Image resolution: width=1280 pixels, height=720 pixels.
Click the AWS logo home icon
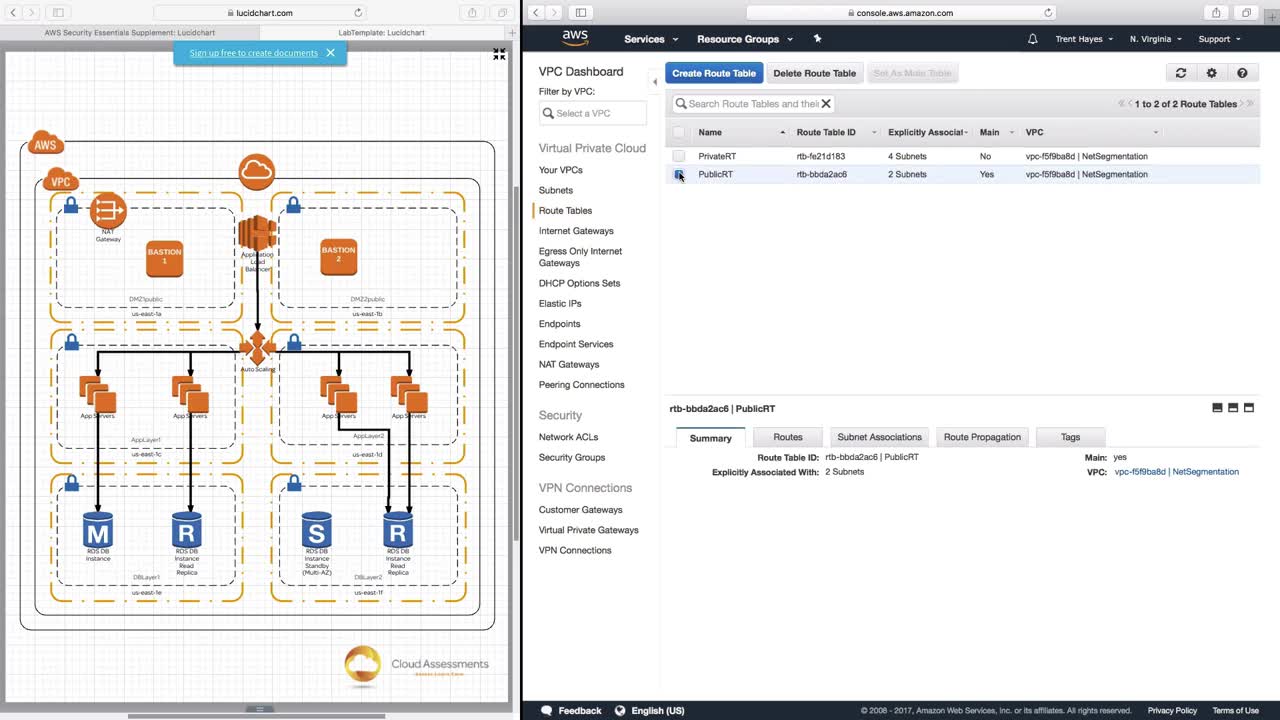[575, 38]
